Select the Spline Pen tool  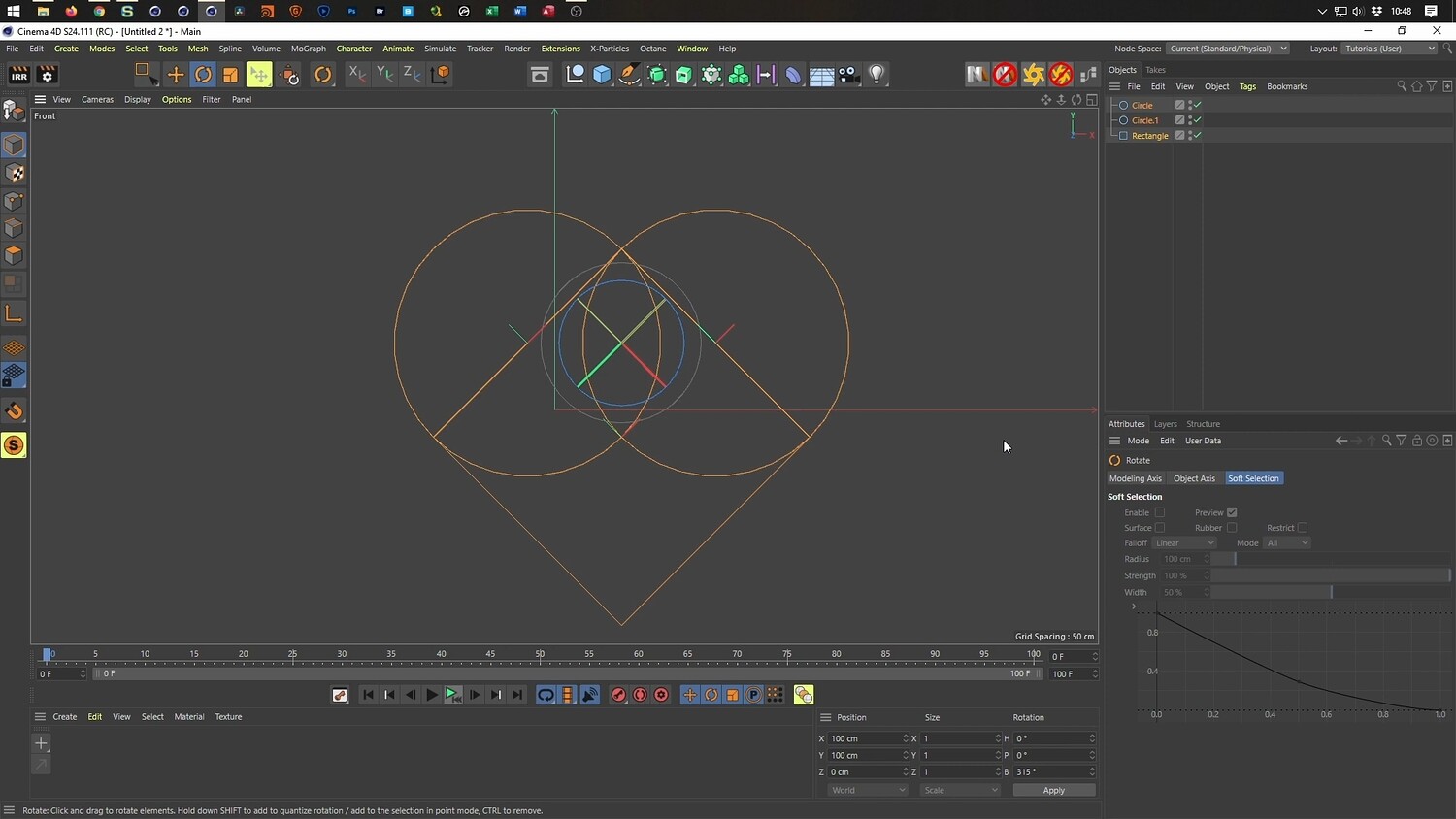[629, 75]
